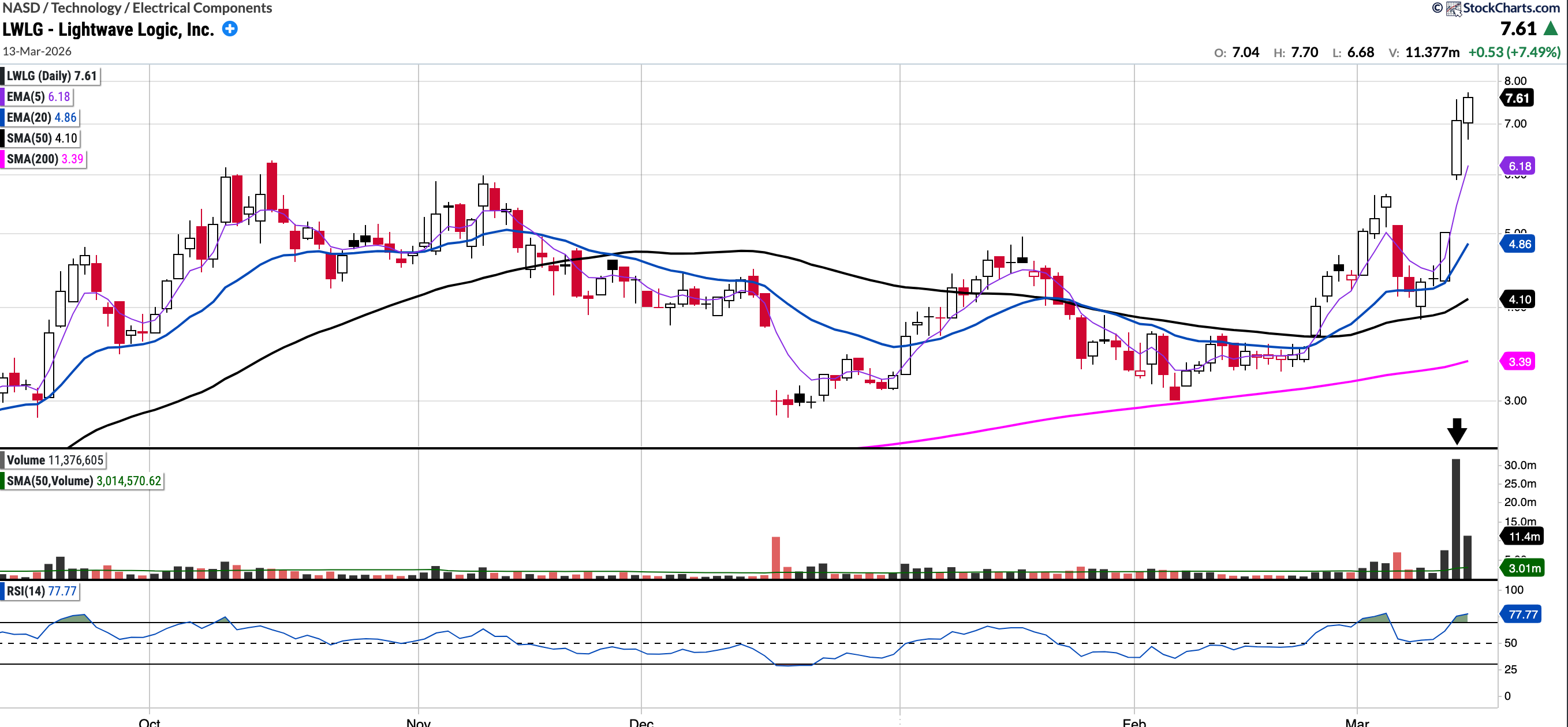Click the tallest volume bar in March
Image resolution: width=1568 pixels, height=727 pixels.
(1455, 517)
